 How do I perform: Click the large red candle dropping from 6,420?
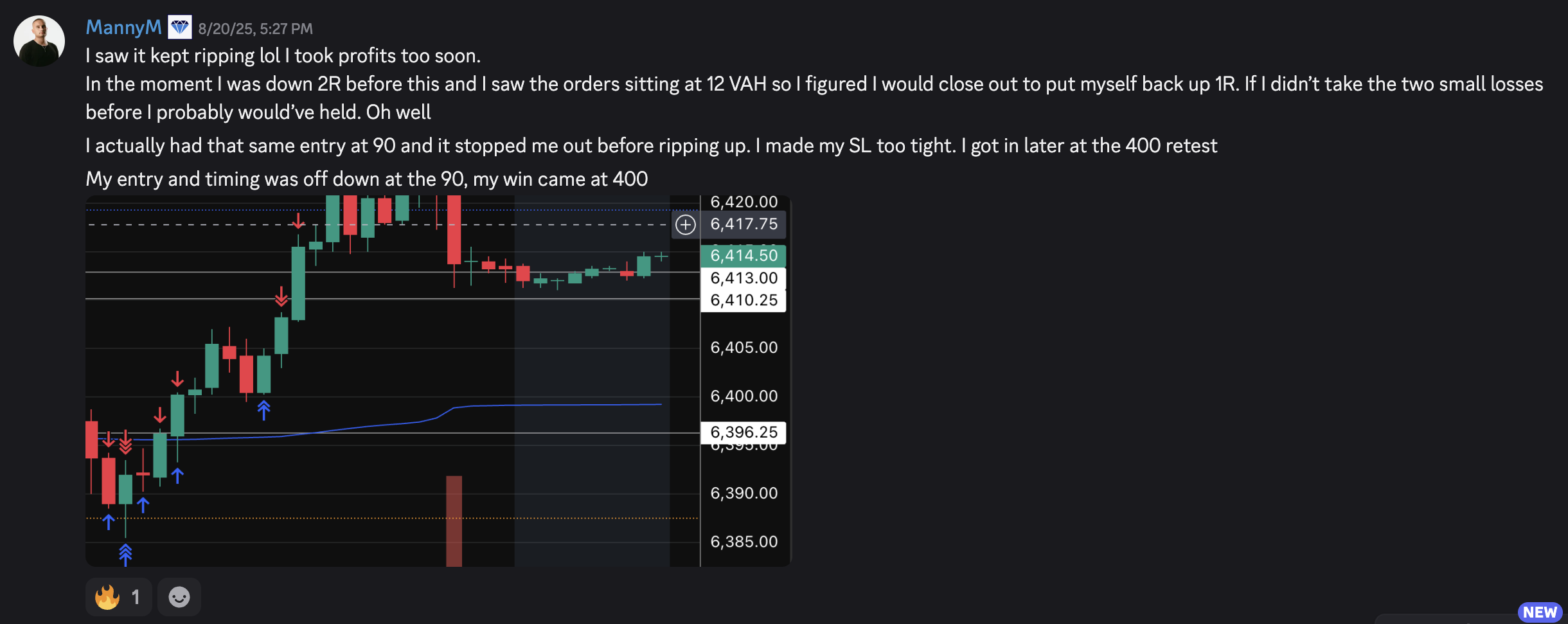[454, 230]
